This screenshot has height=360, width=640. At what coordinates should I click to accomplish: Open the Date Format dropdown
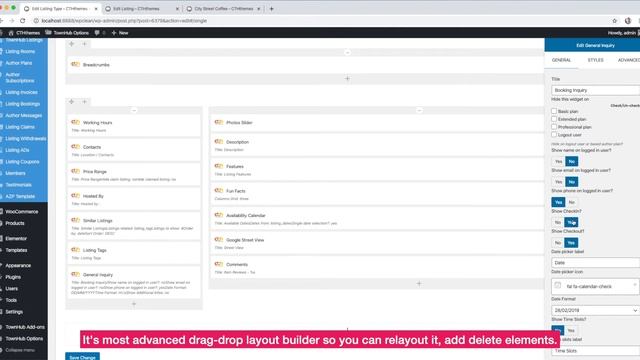click(596, 310)
